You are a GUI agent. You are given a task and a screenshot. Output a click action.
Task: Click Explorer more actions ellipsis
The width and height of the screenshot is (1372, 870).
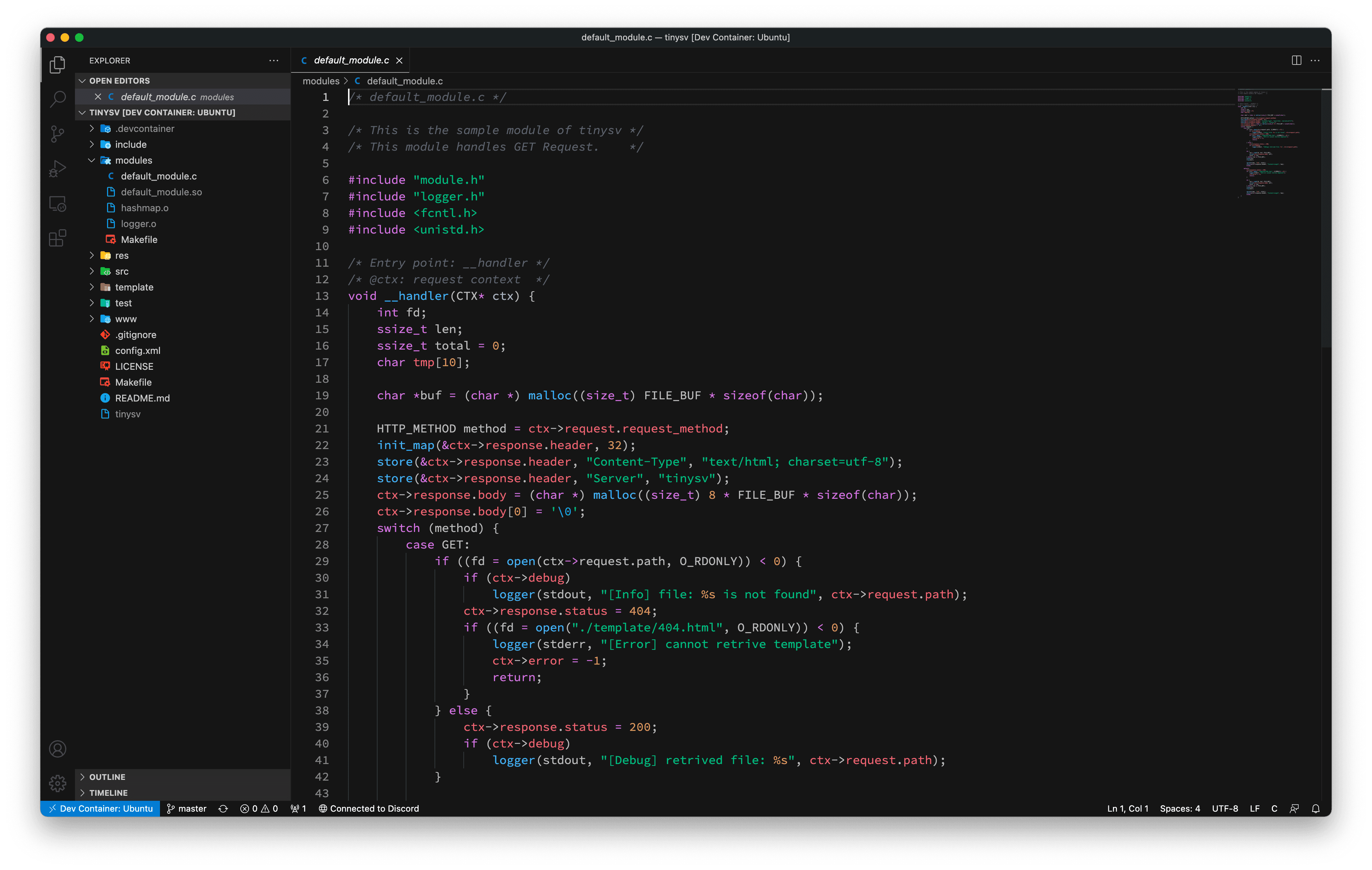click(274, 61)
